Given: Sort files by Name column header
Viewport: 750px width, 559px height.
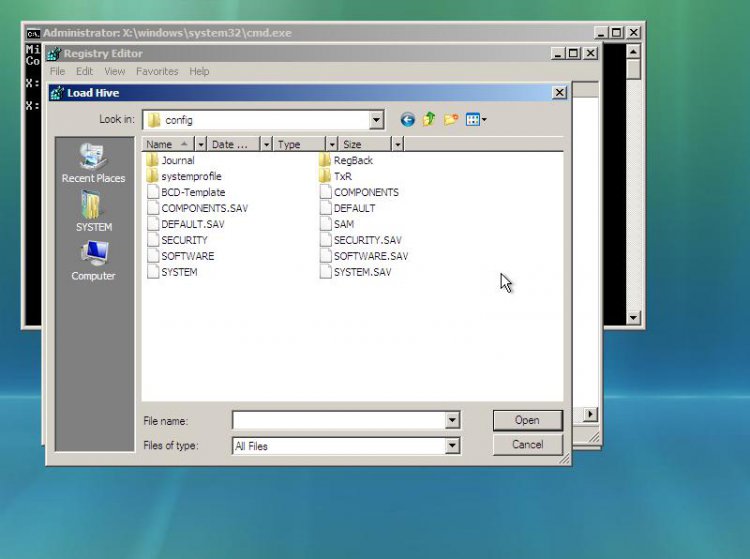Looking at the screenshot, I should click(x=168, y=144).
